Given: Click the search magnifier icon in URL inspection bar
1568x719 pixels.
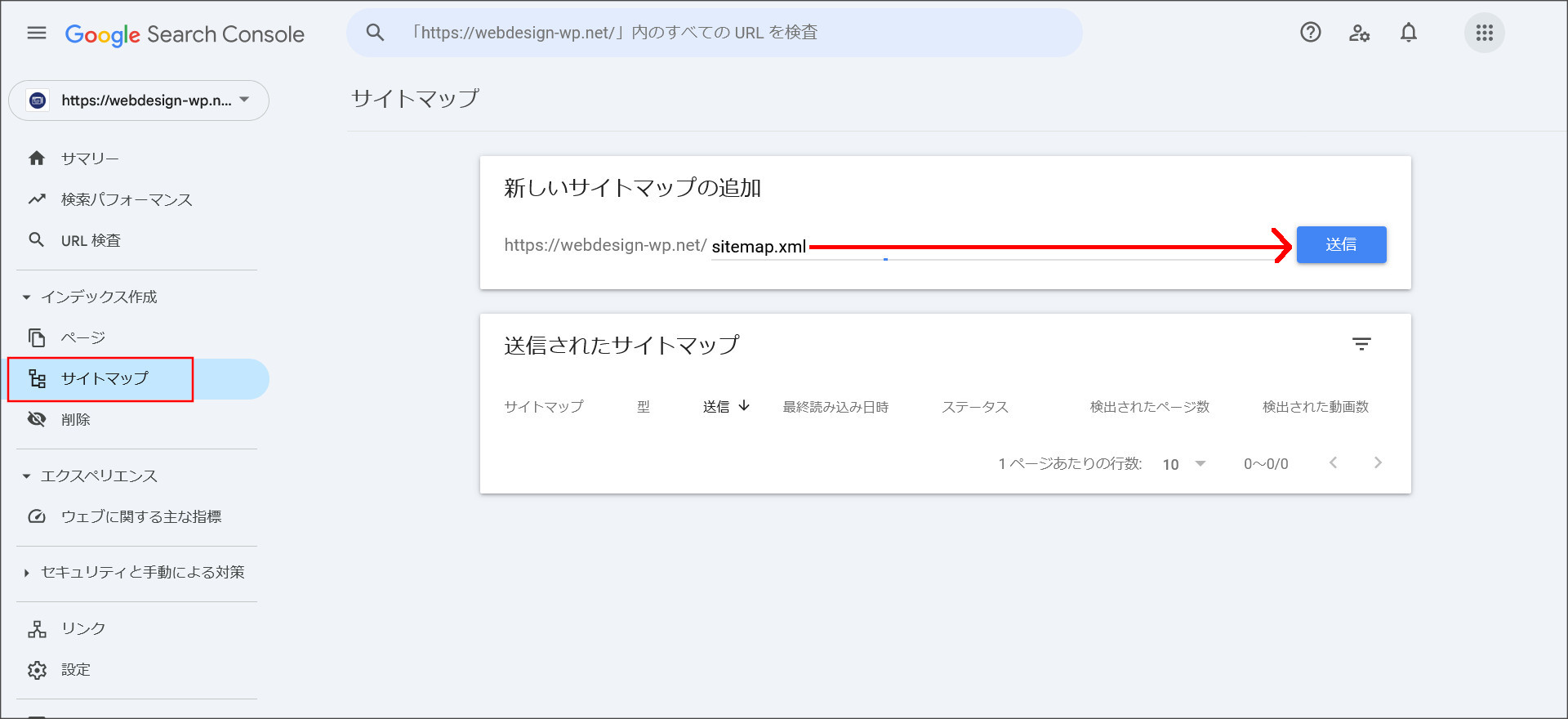Looking at the screenshot, I should coord(375,33).
